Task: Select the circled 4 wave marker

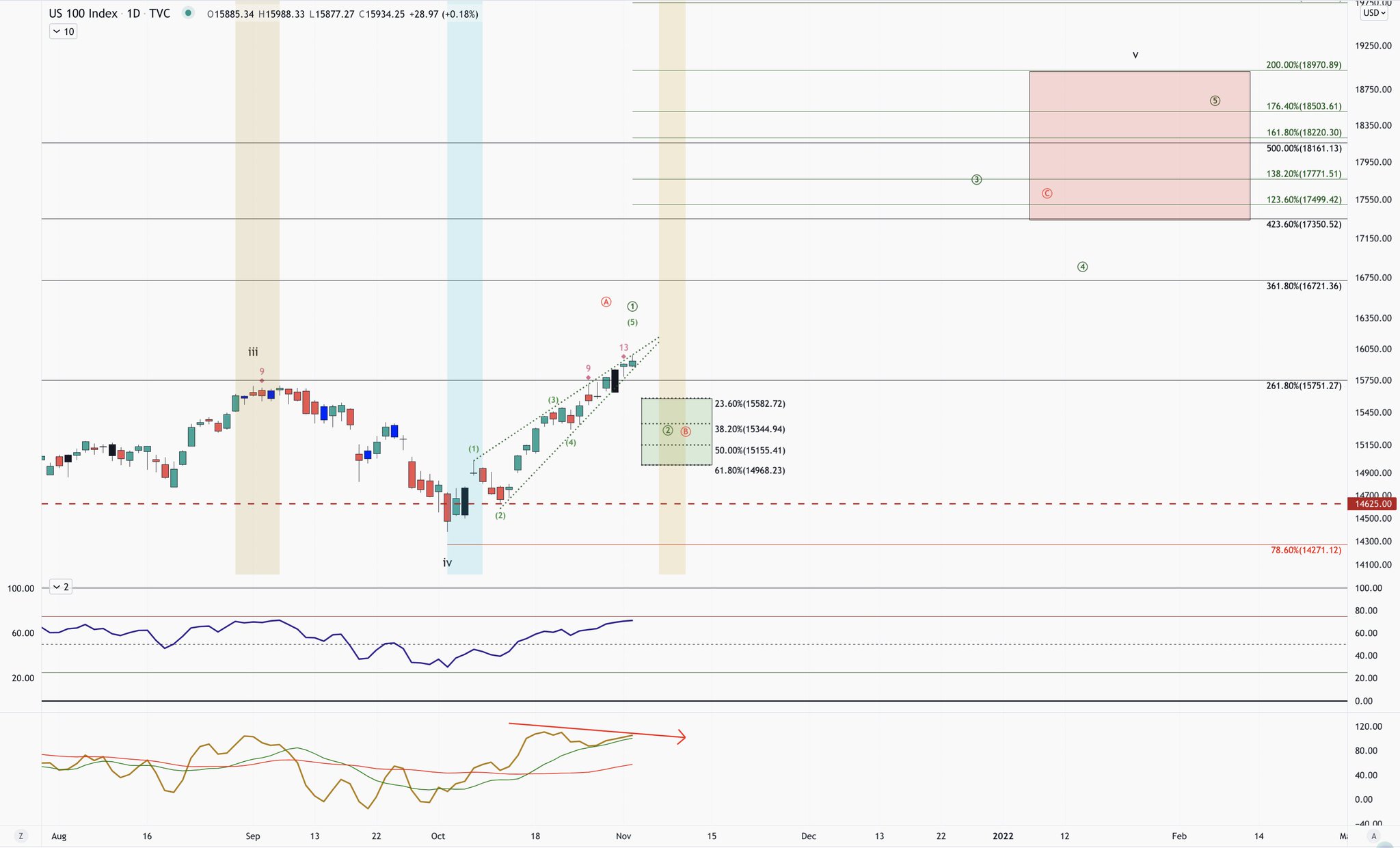Action: tap(1082, 267)
